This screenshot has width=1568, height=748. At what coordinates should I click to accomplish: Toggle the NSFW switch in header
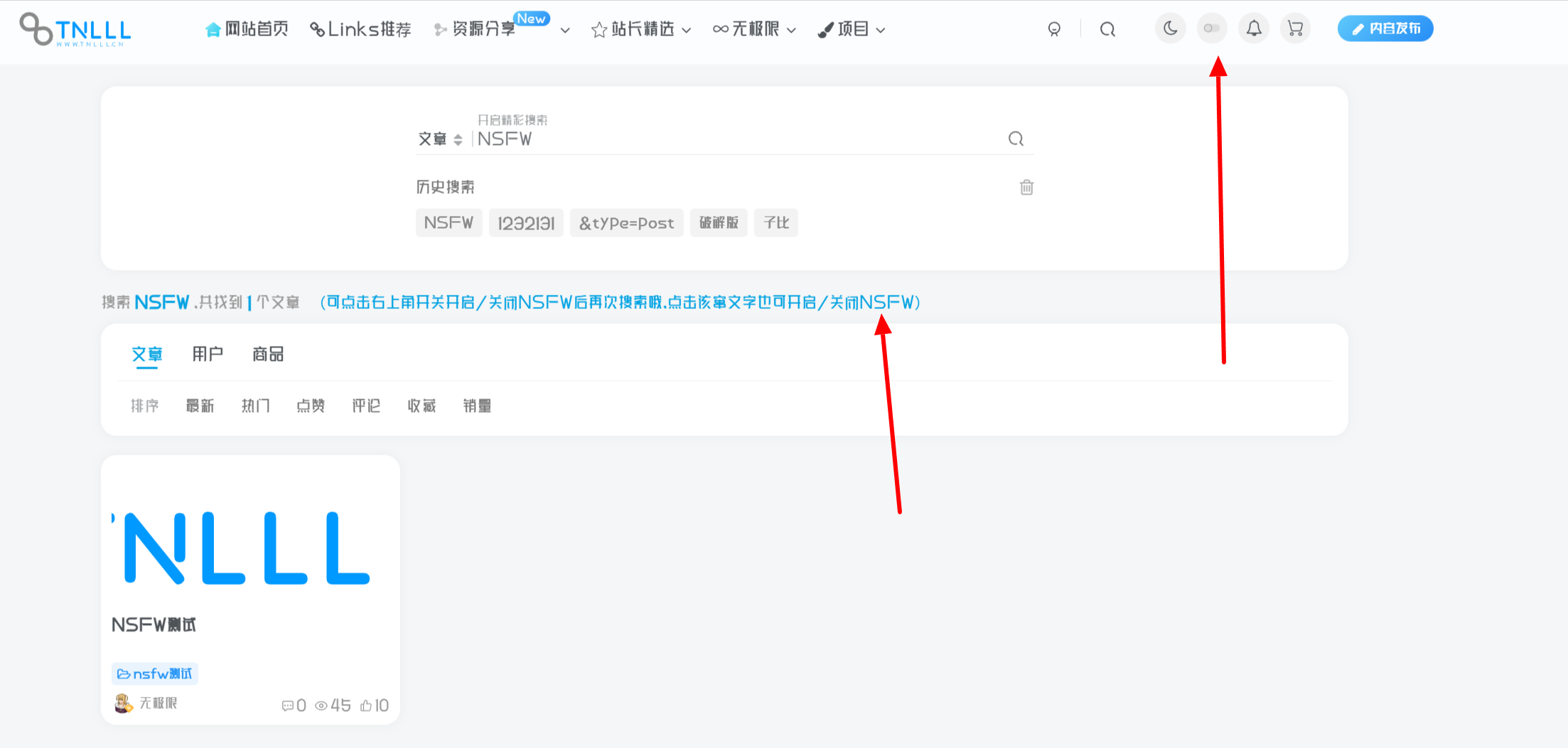tap(1212, 28)
